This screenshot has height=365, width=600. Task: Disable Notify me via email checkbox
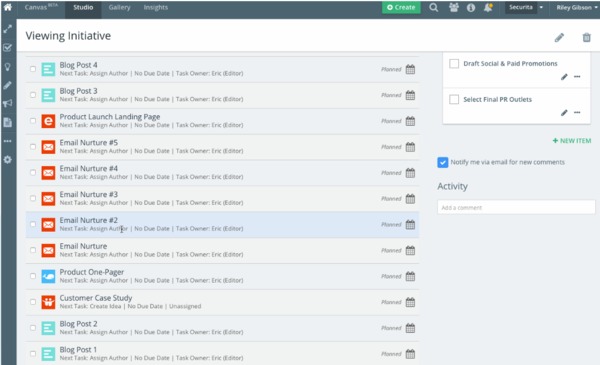pos(443,162)
